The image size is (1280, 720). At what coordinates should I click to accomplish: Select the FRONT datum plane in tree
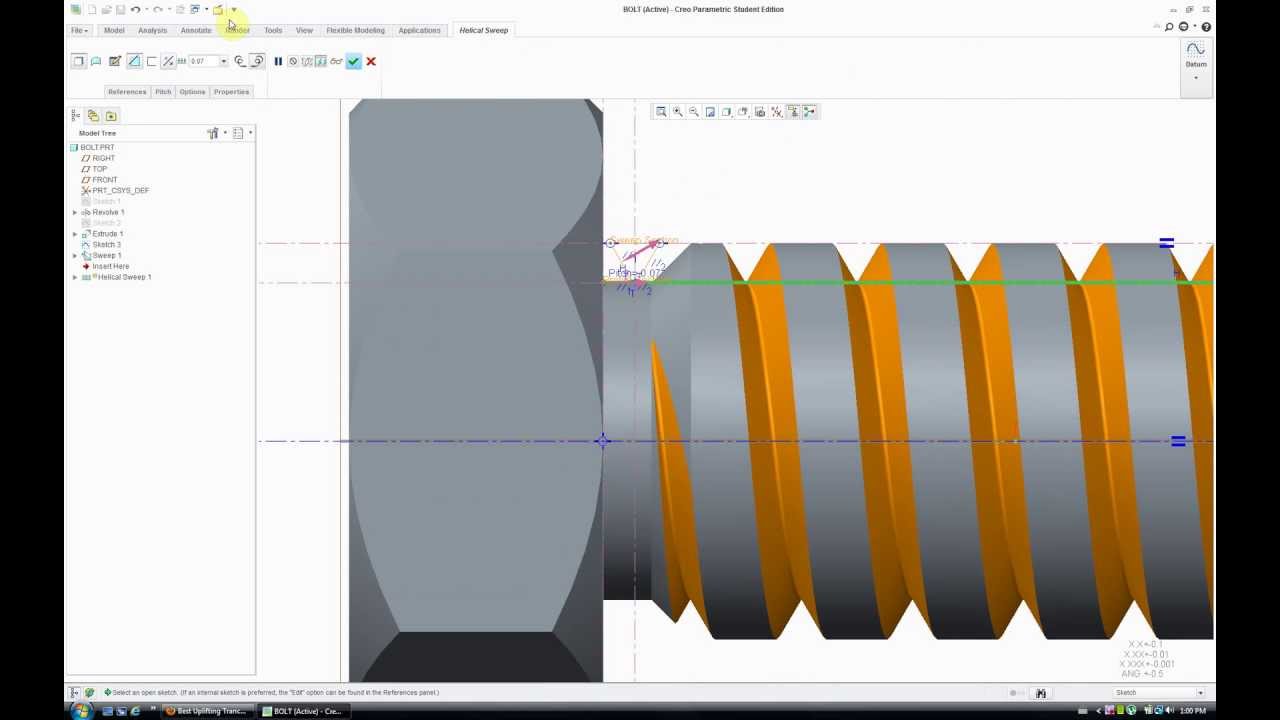104,180
